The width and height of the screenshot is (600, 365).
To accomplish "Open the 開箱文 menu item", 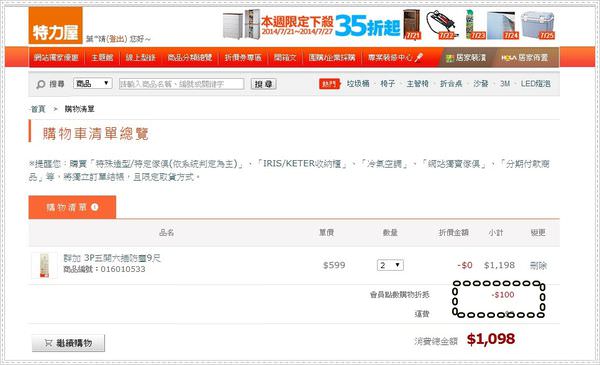I will [x=285, y=57].
